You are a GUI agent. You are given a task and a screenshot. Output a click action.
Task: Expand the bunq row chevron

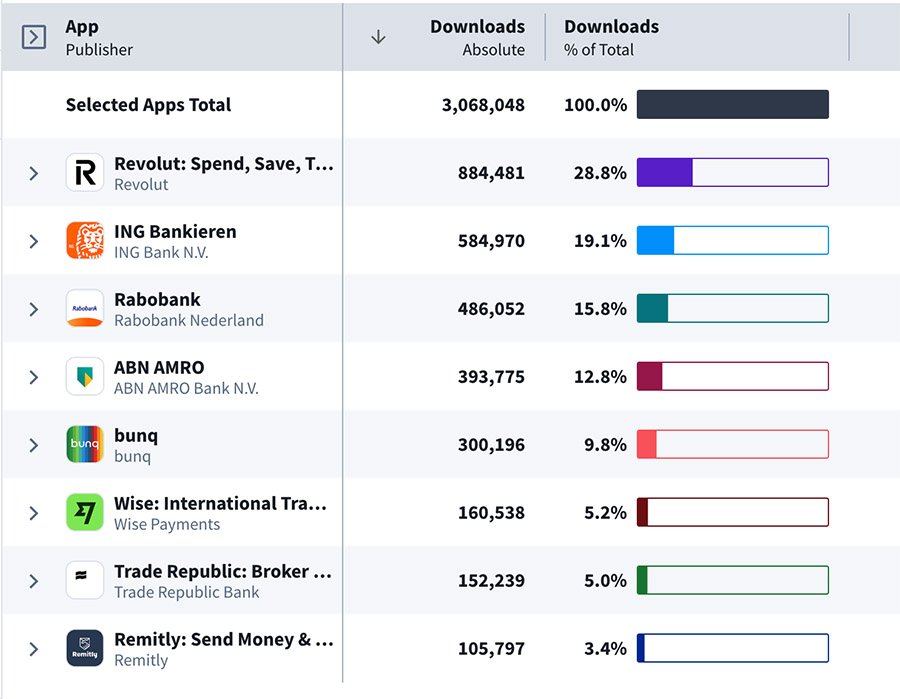[33, 445]
